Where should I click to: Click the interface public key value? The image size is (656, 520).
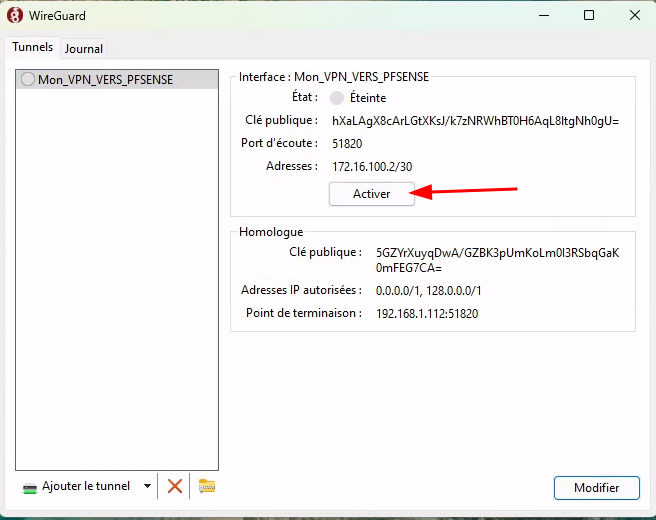[475, 120]
